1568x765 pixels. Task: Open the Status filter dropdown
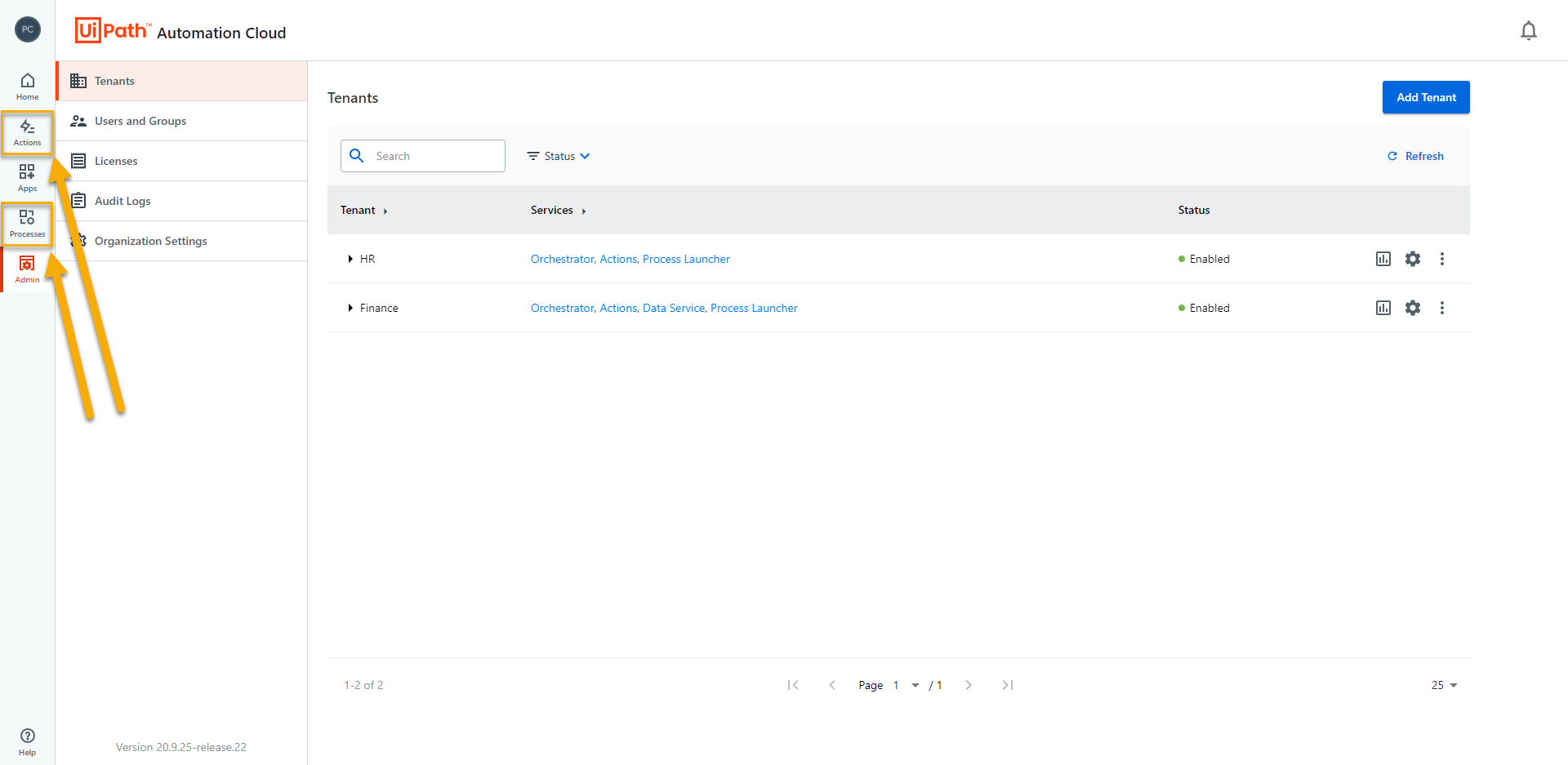point(559,156)
